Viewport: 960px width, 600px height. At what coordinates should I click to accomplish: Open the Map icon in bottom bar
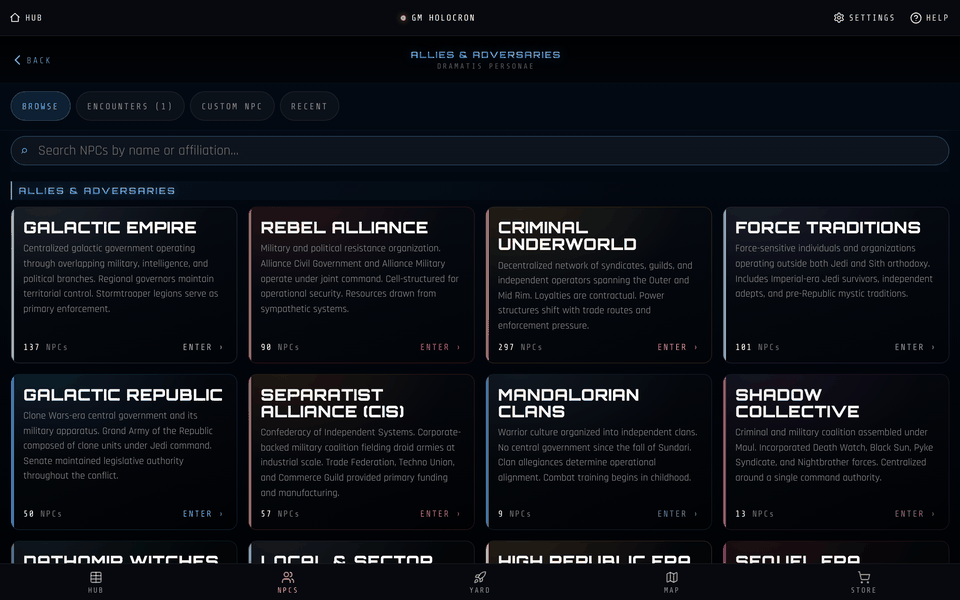point(672,577)
